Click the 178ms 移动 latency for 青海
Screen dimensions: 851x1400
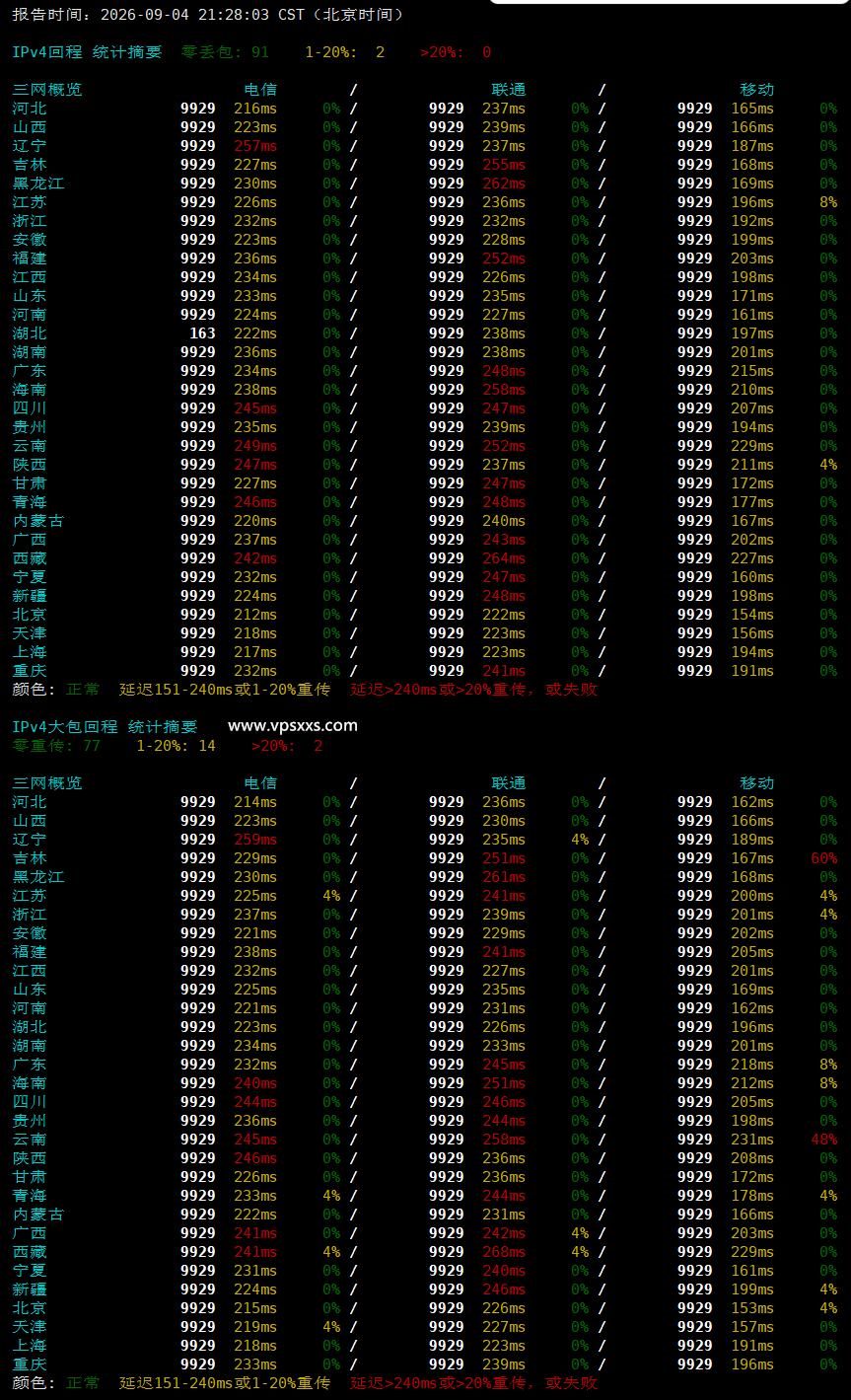pos(752,1196)
